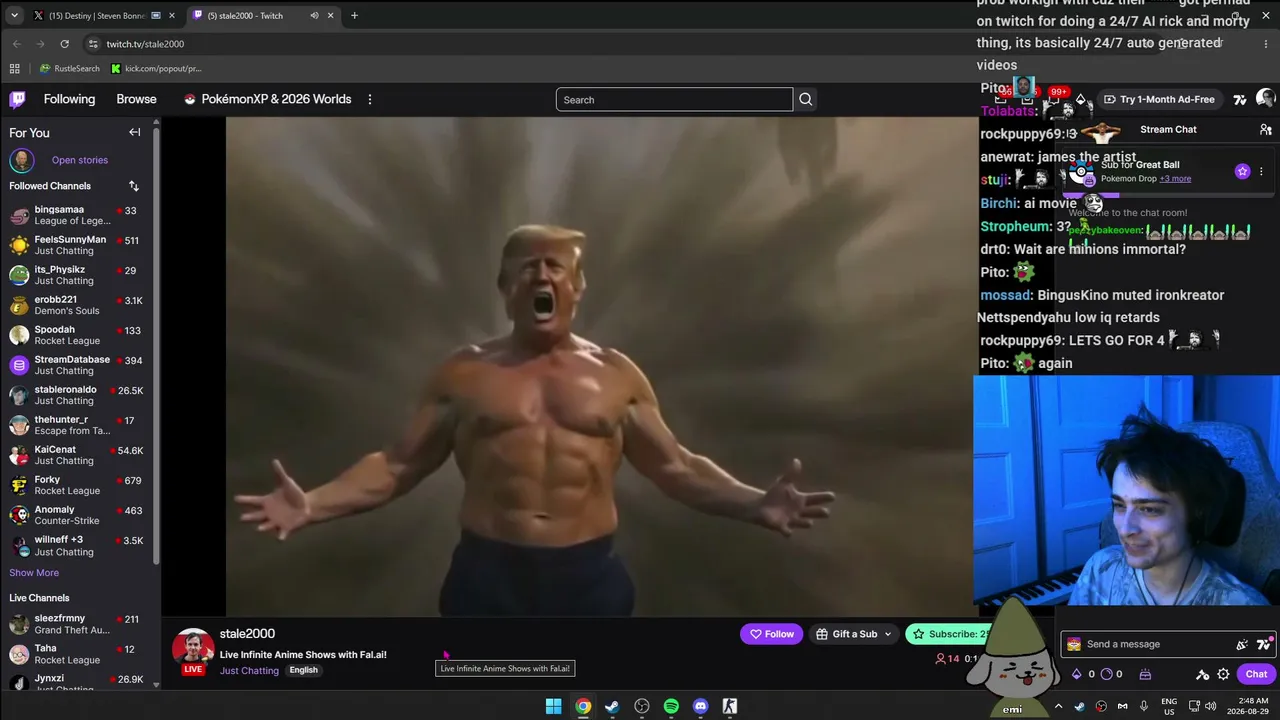Click the purple star on Pokemon Drop
This screenshot has height=720, width=1280.
pyautogui.click(x=1242, y=171)
